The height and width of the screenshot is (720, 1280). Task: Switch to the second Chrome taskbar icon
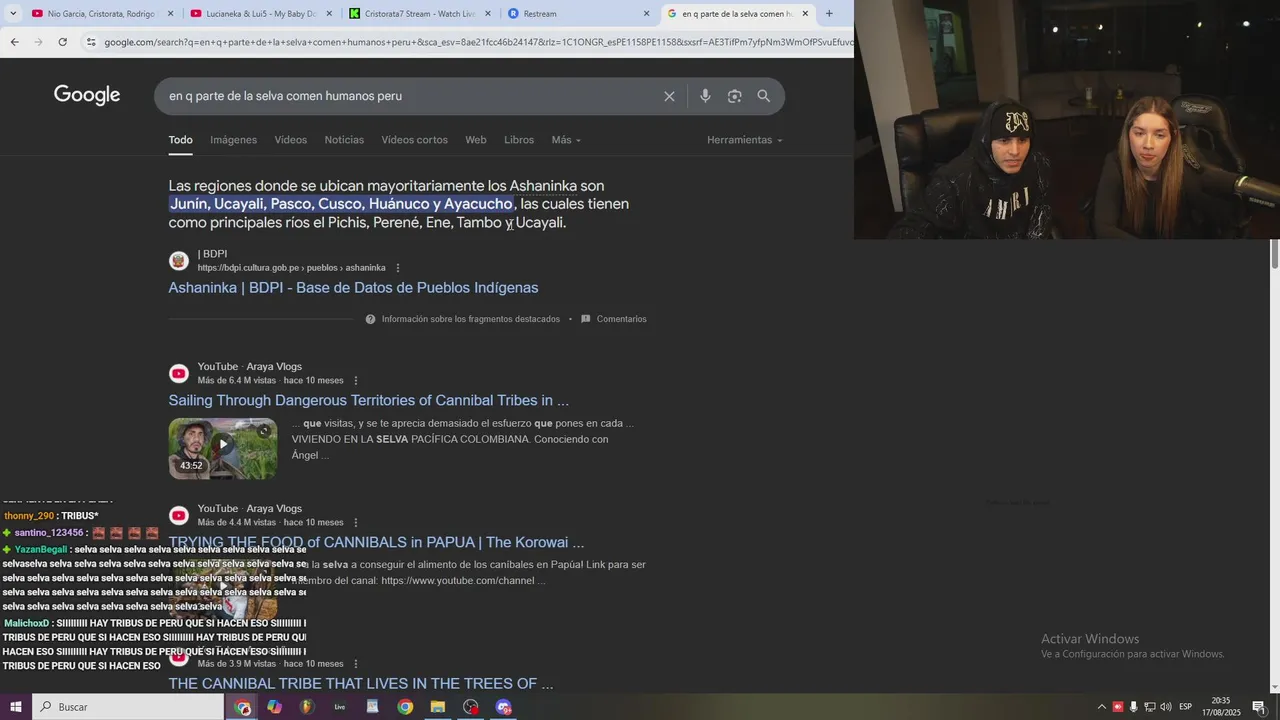pyautogui.click(x=405, y=707)
